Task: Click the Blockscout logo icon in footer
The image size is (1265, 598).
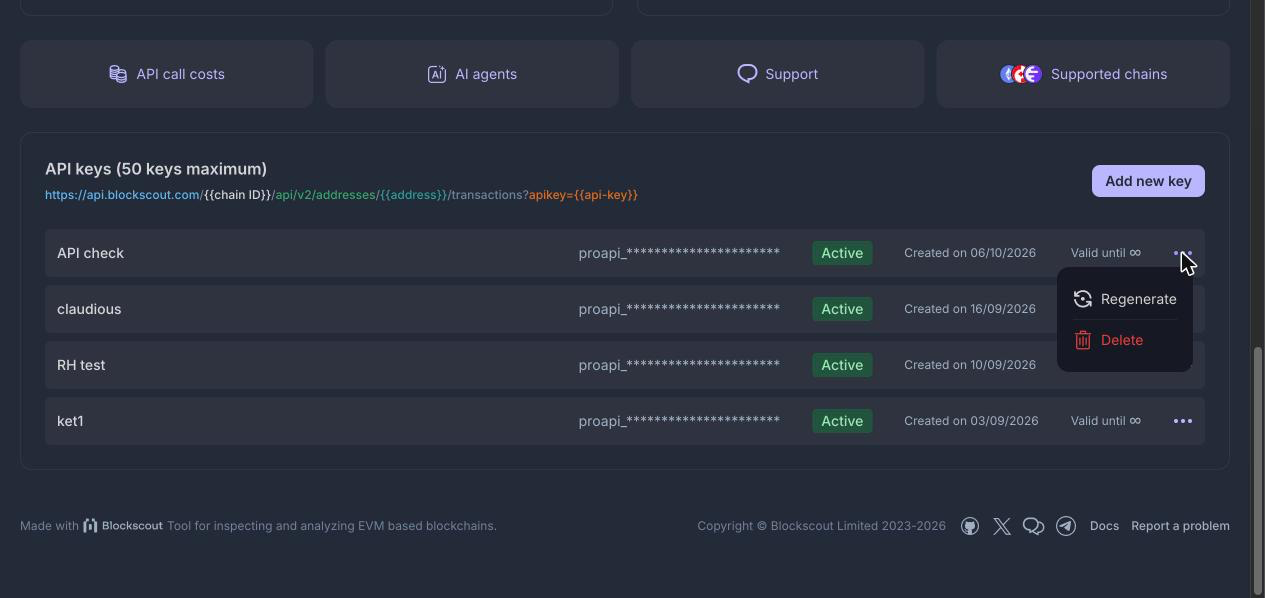Action: click(90, 525)
